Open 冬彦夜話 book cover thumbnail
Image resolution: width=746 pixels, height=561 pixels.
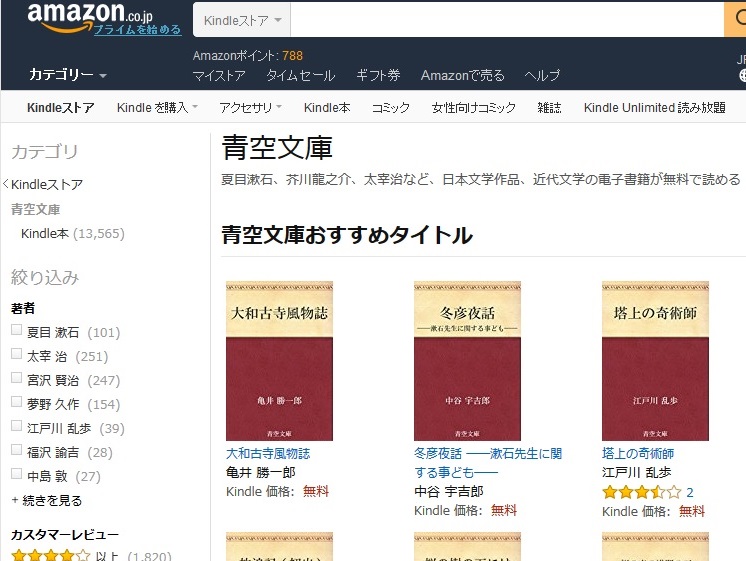(x=467, y=361)
